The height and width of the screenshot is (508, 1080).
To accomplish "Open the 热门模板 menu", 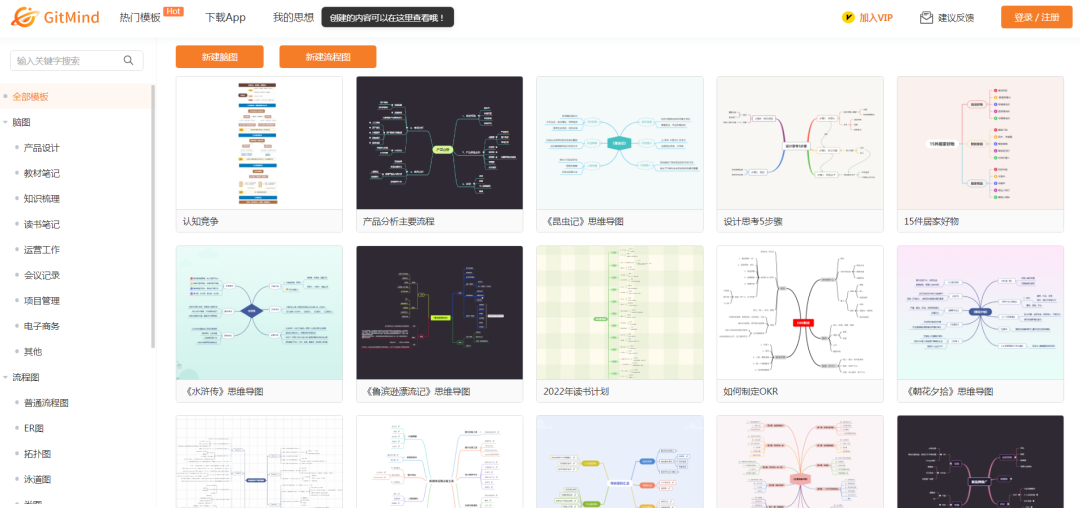I will point(140,18).
